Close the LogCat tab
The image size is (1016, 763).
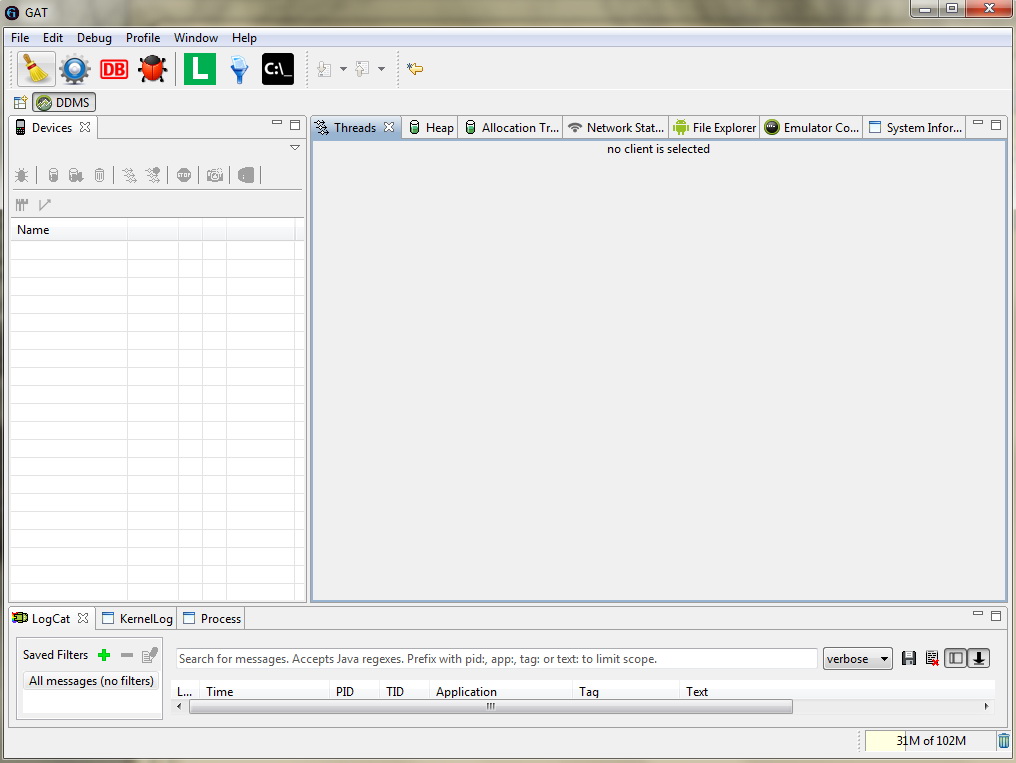coord(83,618)
